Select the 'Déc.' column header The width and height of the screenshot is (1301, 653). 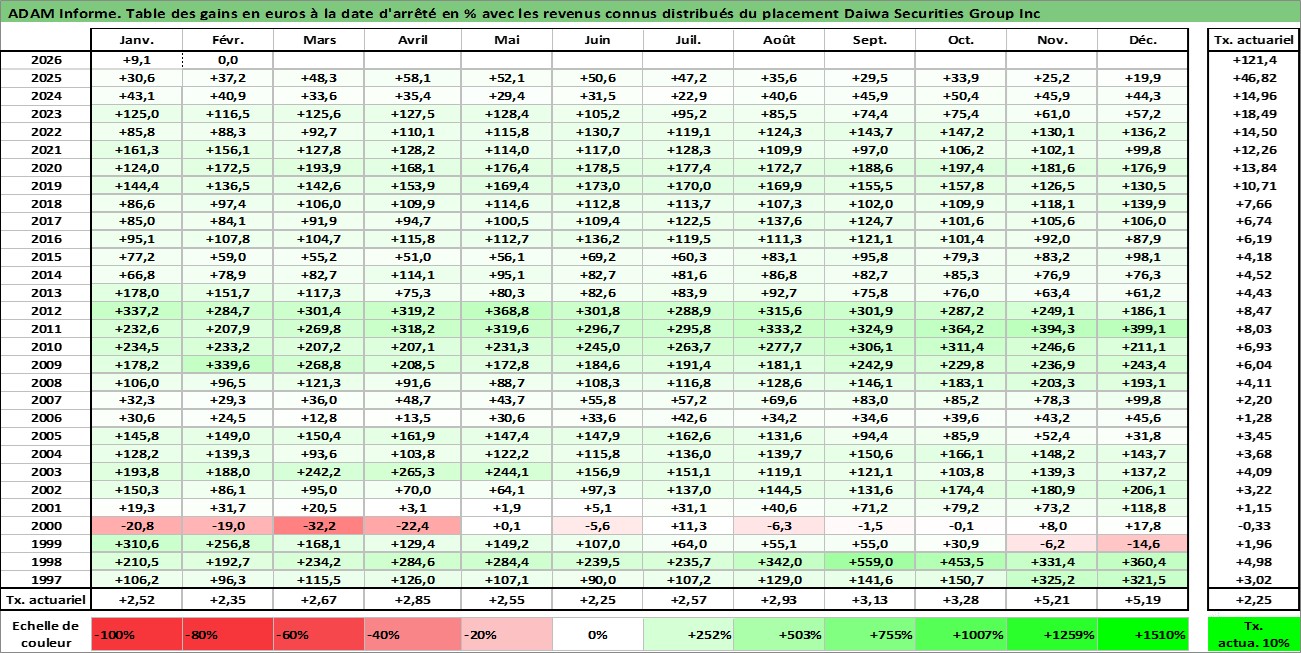coord(1143,40)
